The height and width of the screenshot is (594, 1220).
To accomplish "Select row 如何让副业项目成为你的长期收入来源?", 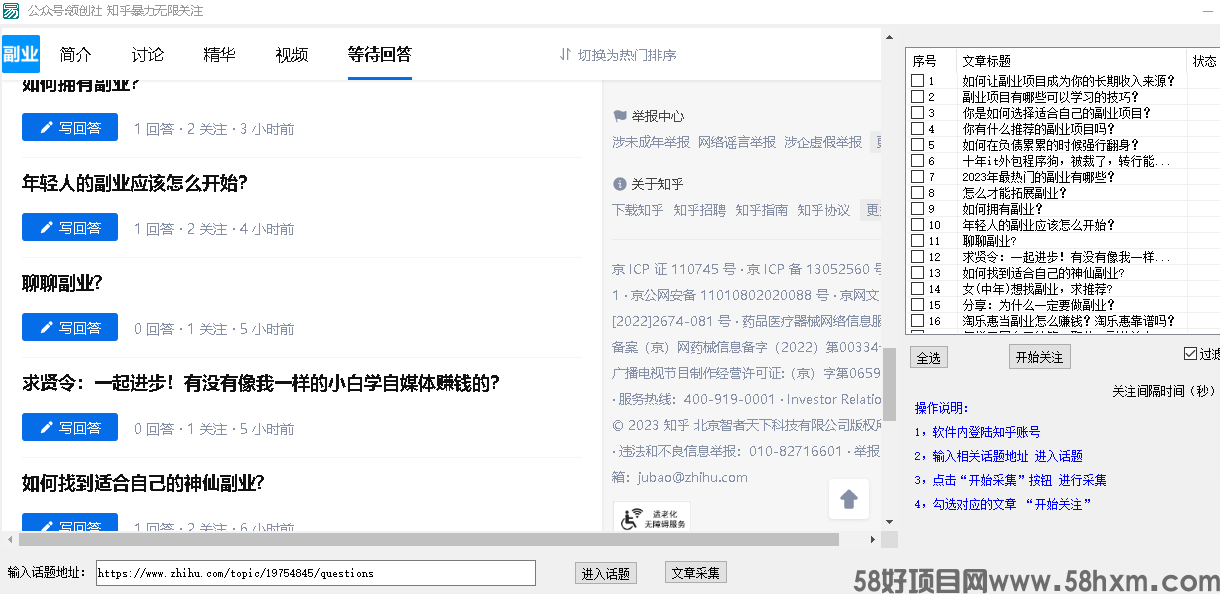I will pyautogui.click(x=1069, y=81).
